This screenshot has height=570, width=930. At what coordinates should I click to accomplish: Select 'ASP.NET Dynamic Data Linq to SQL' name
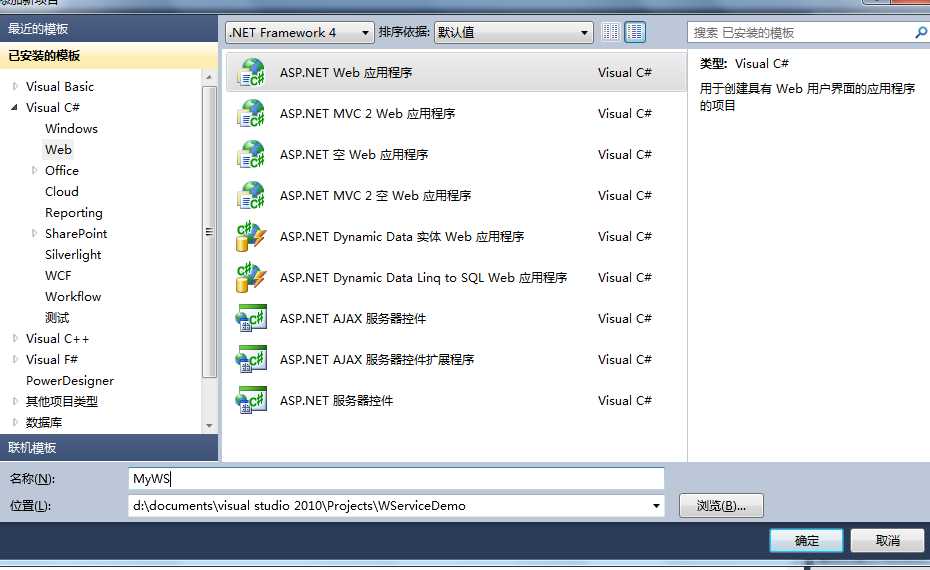[x=423, y=278]
